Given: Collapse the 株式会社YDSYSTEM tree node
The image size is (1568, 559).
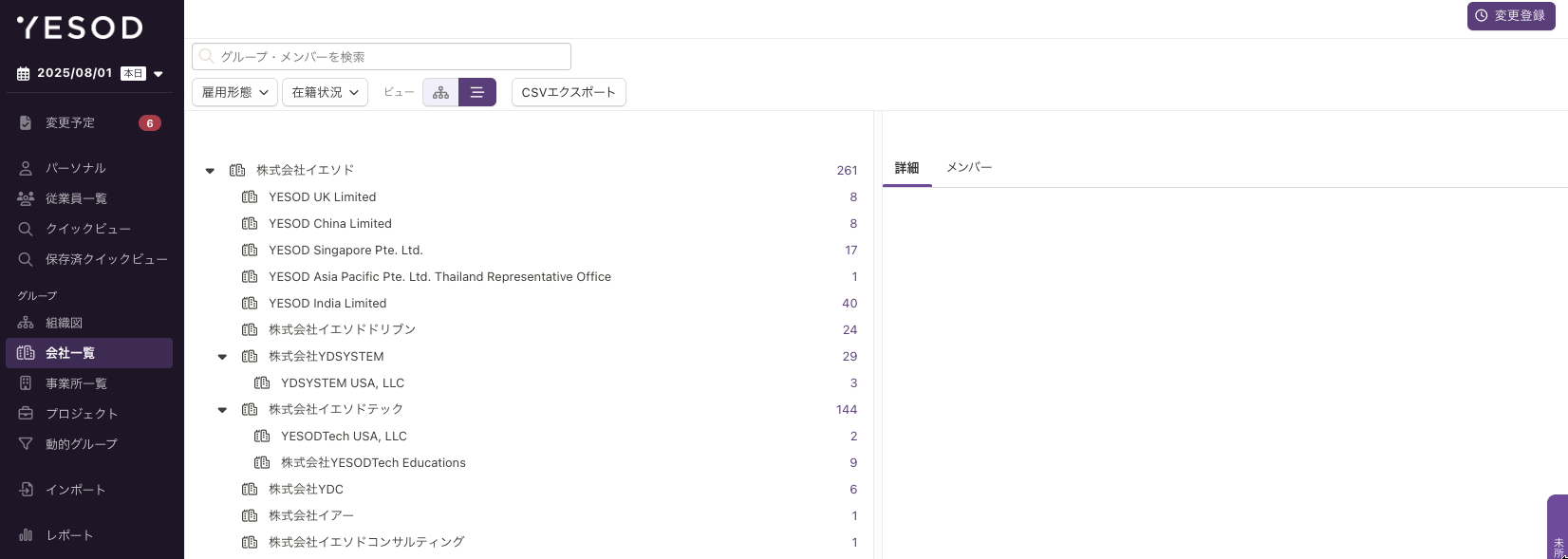Looking at the screenshot, I should click(x=222, y=357).
